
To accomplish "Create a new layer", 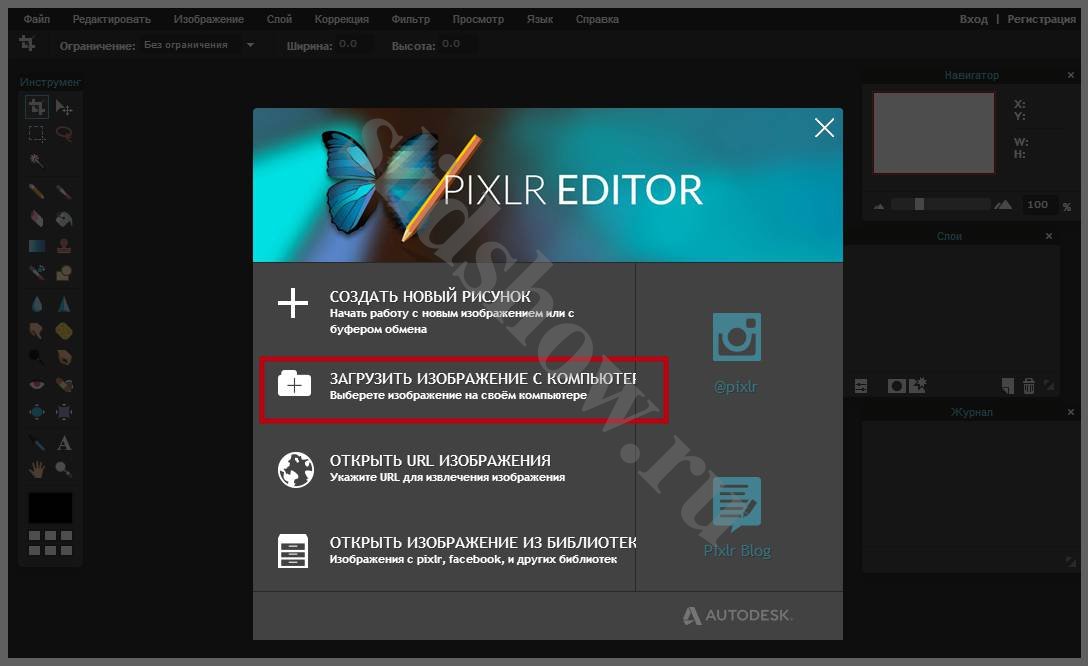I will point(1008,386).
